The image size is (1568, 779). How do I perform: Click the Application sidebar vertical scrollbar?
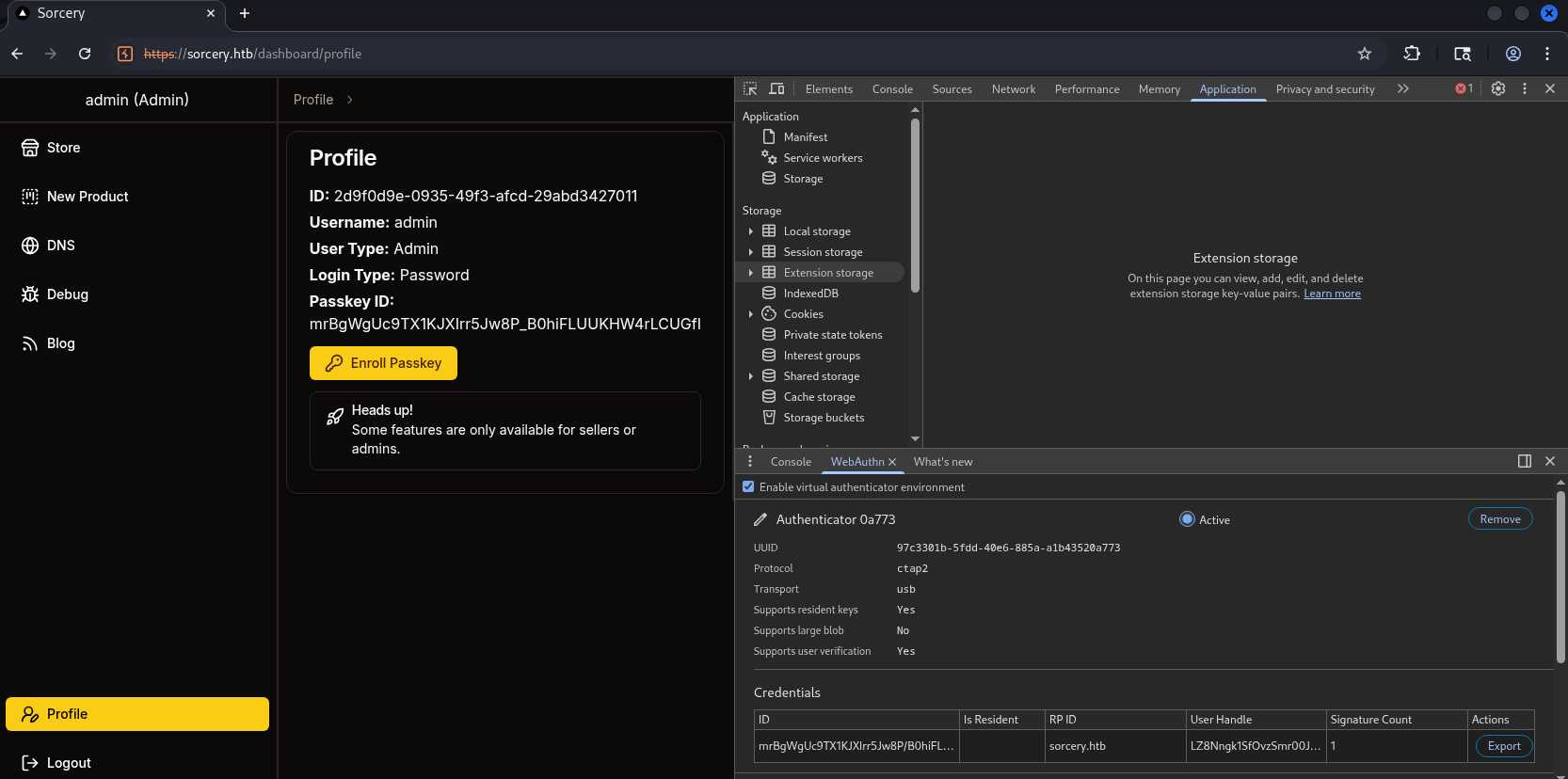click(915, 207)
